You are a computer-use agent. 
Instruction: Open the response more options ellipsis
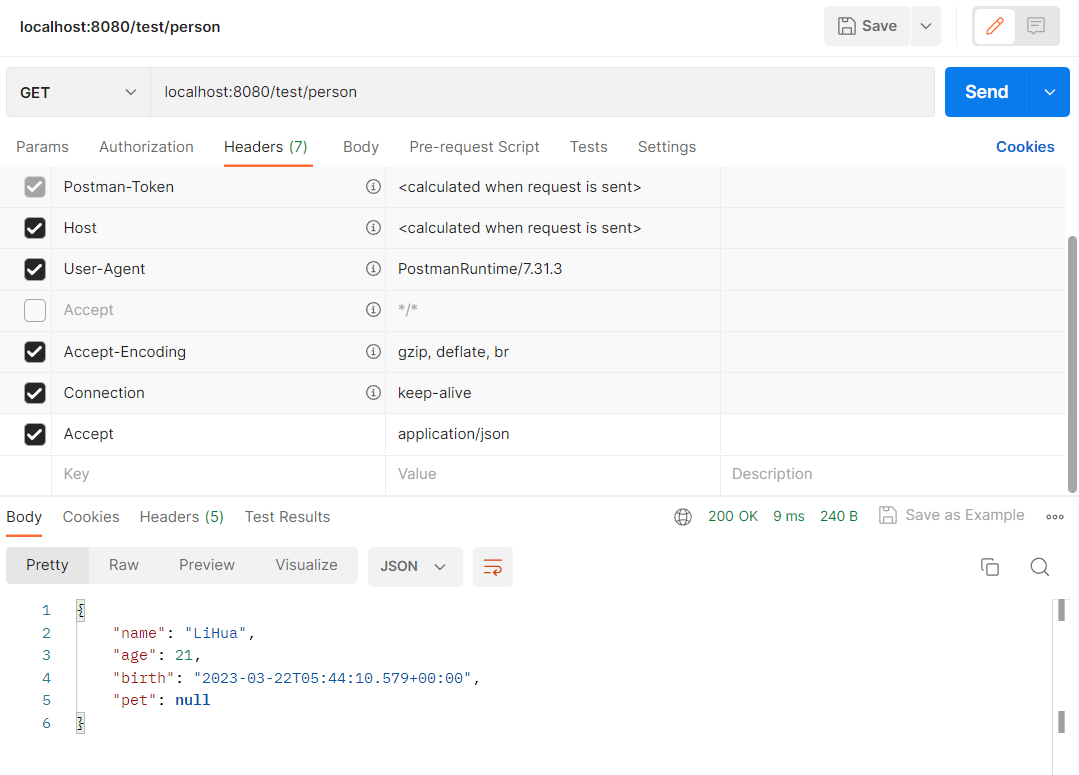(1055, 516)
